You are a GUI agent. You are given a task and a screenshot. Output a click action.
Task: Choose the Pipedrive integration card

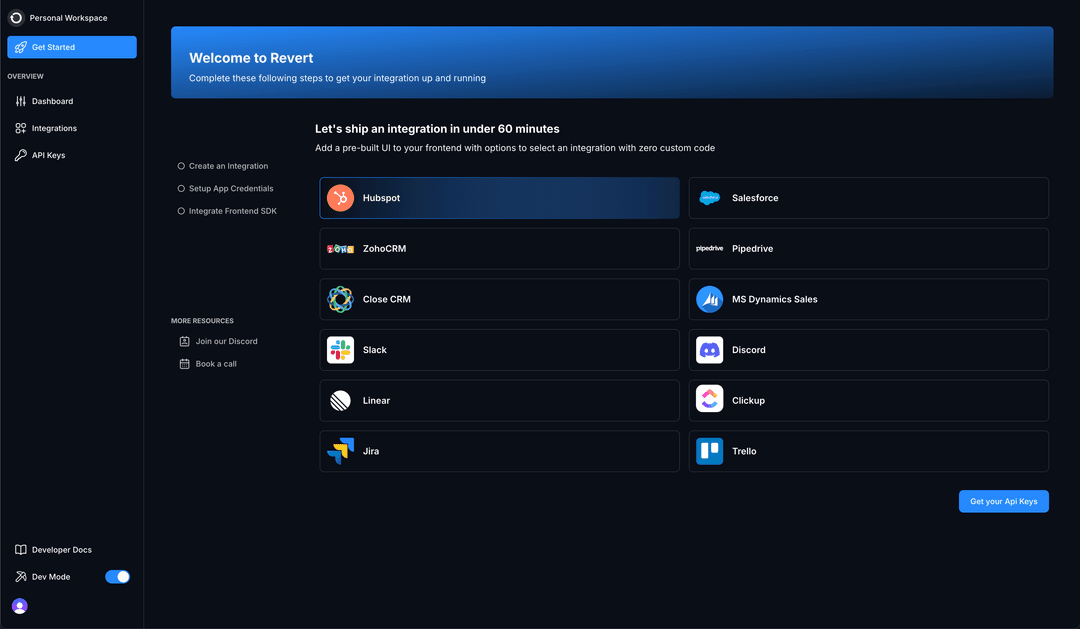(x=869, y=249)
